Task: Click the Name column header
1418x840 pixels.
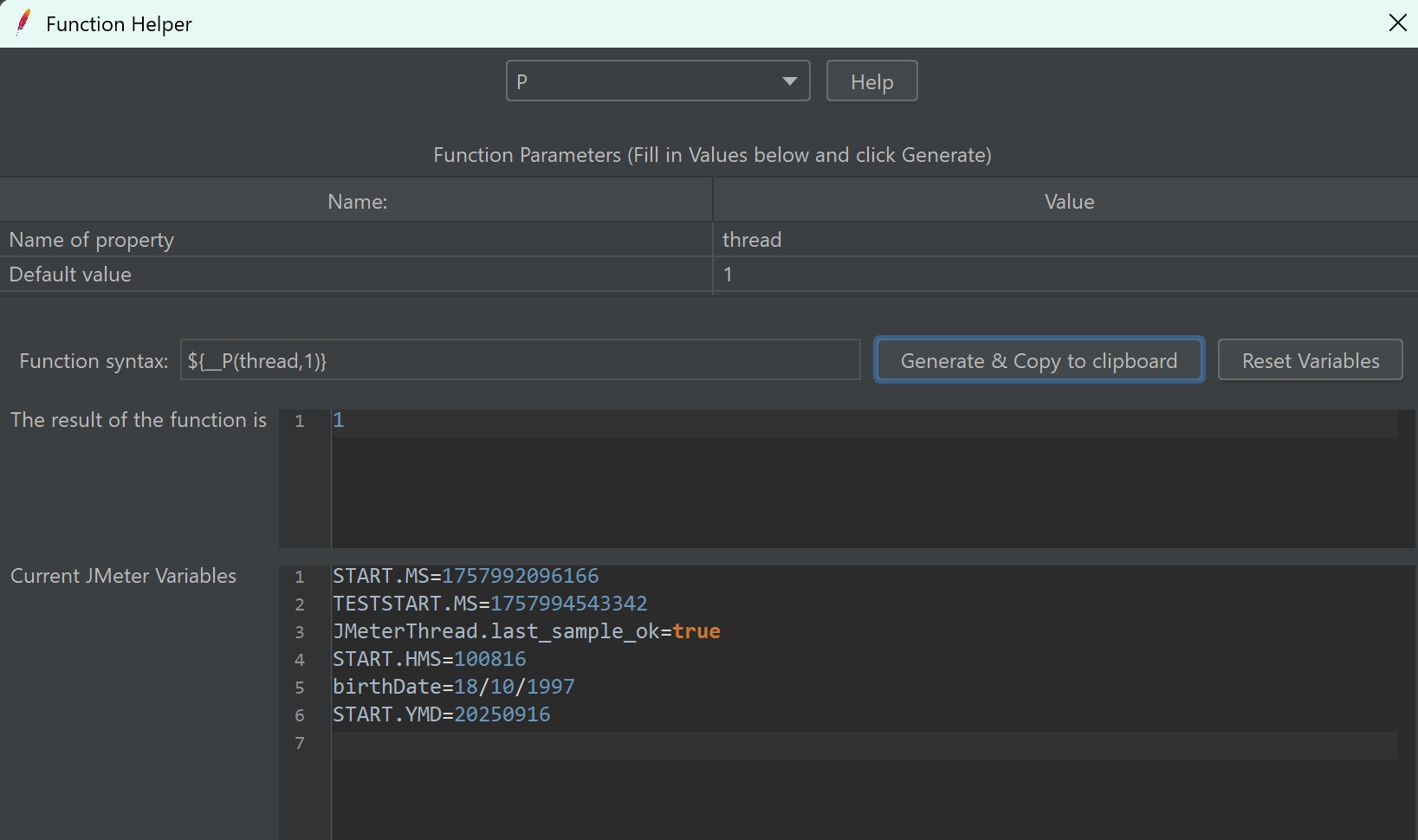Action: [x=357, y=202]
